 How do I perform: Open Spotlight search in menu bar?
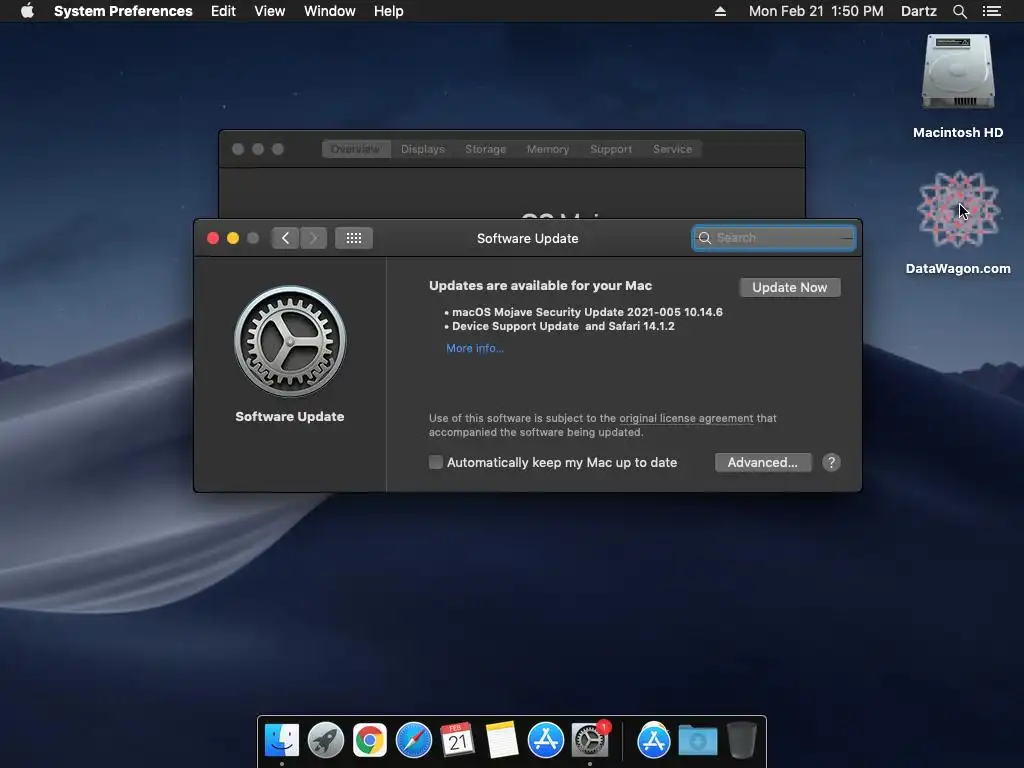click(x=959, y=11)
